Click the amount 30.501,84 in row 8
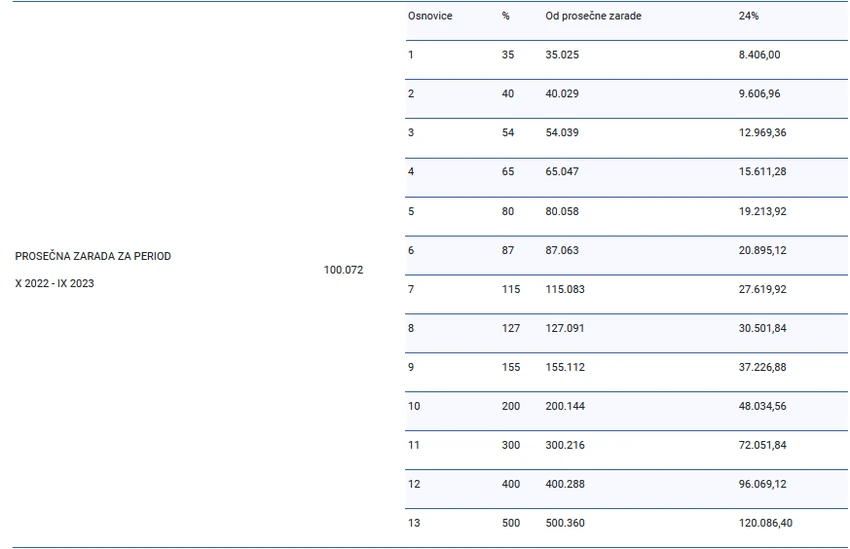This screenshot has height=549, width=850. pos(762,328)
